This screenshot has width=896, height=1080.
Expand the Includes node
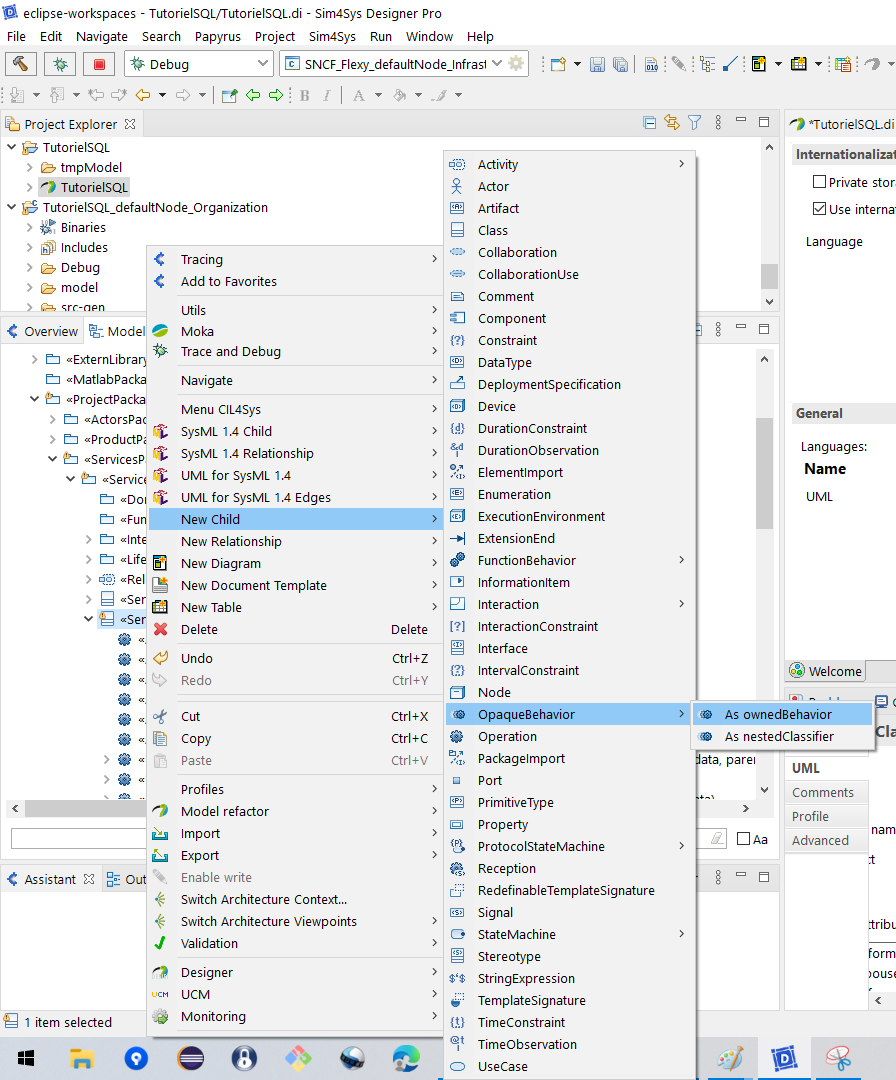pos(30,247)
